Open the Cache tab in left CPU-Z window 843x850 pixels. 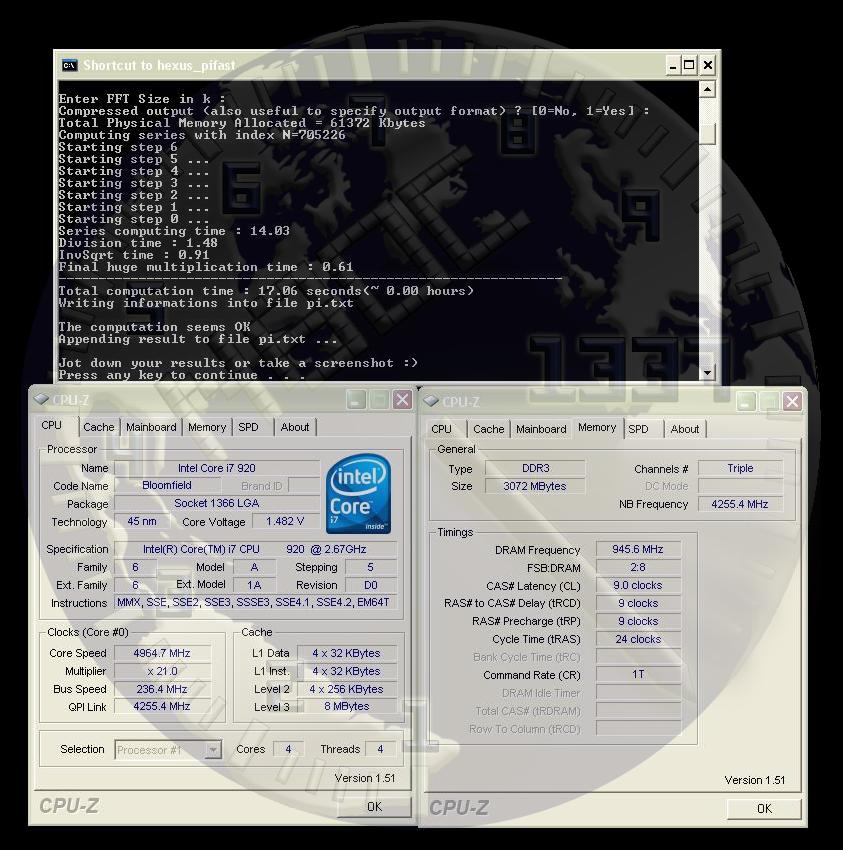point(99,427)
